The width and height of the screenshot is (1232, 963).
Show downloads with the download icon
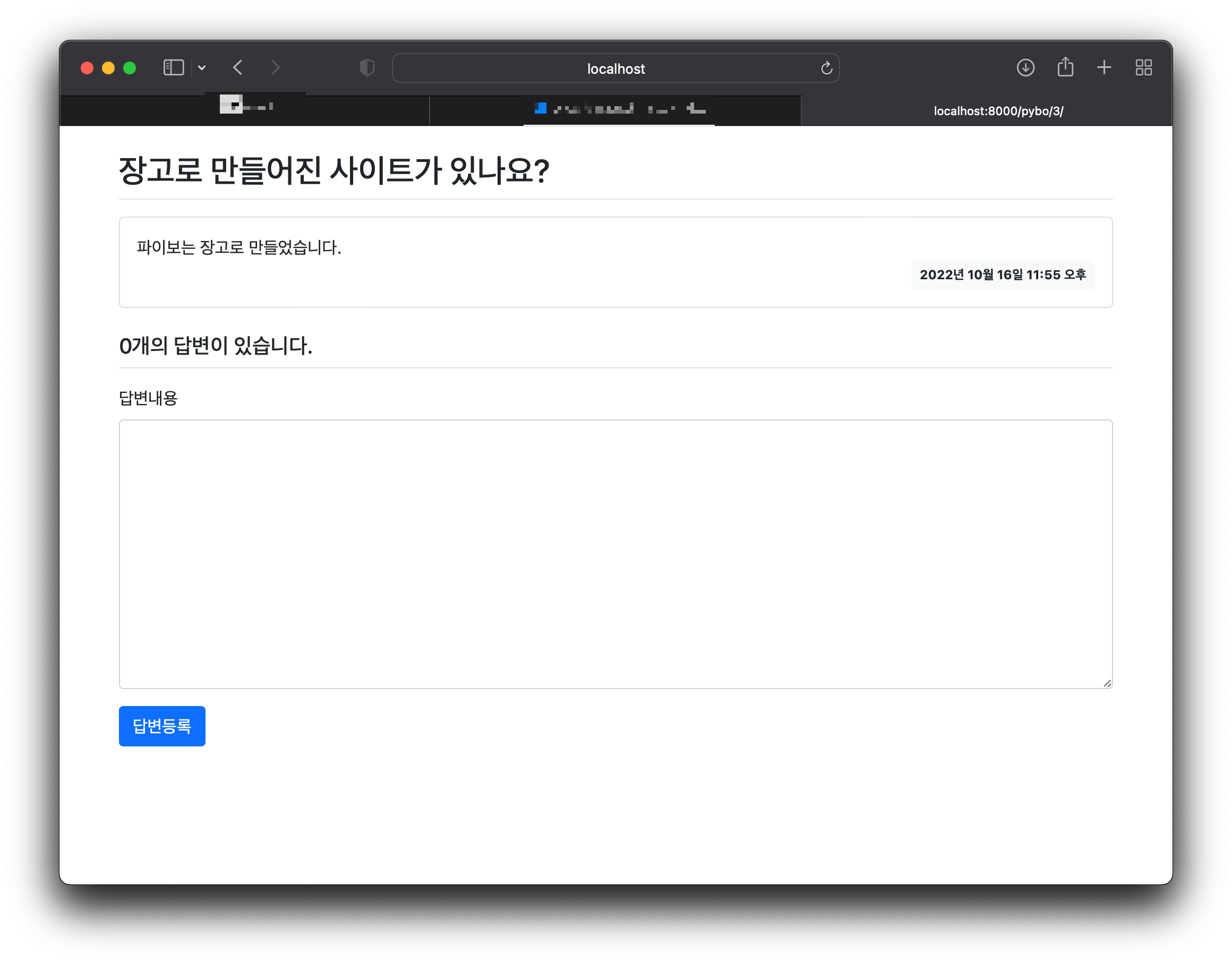point(1025,67)
